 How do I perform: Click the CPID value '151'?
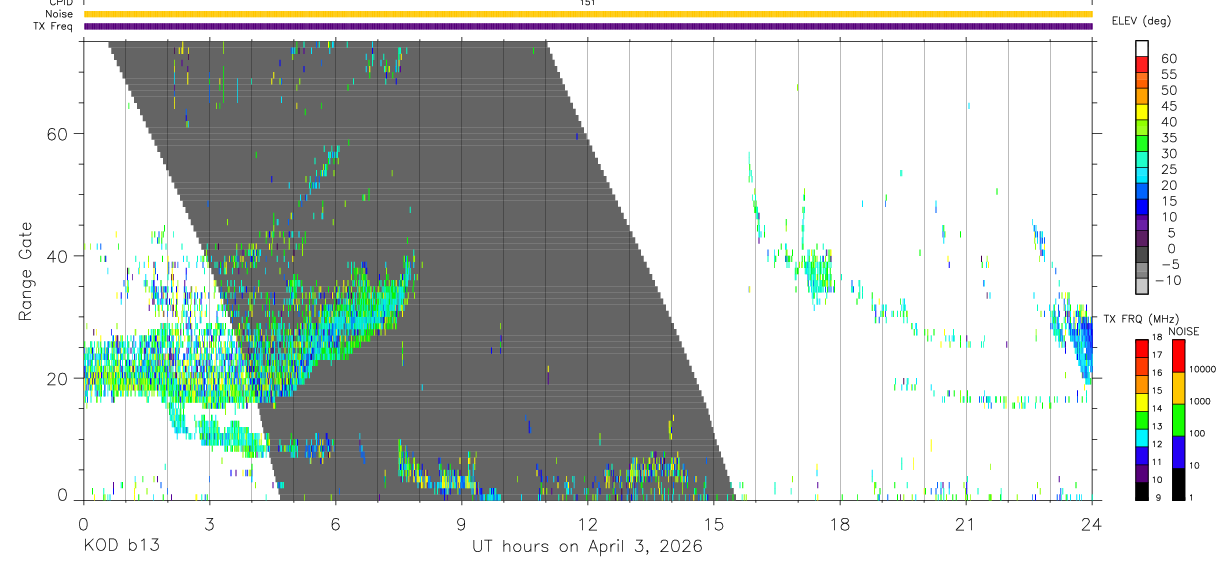(x=588, y=3)
